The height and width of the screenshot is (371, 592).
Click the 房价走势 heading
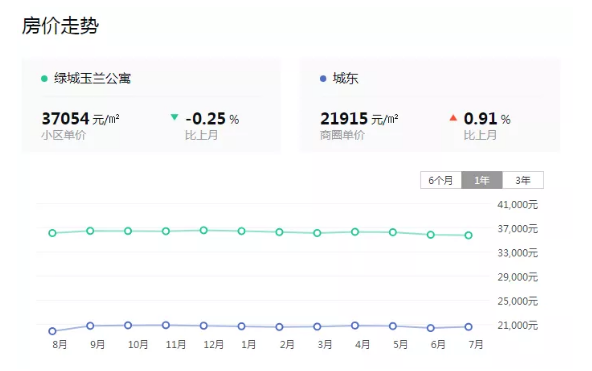60,26
